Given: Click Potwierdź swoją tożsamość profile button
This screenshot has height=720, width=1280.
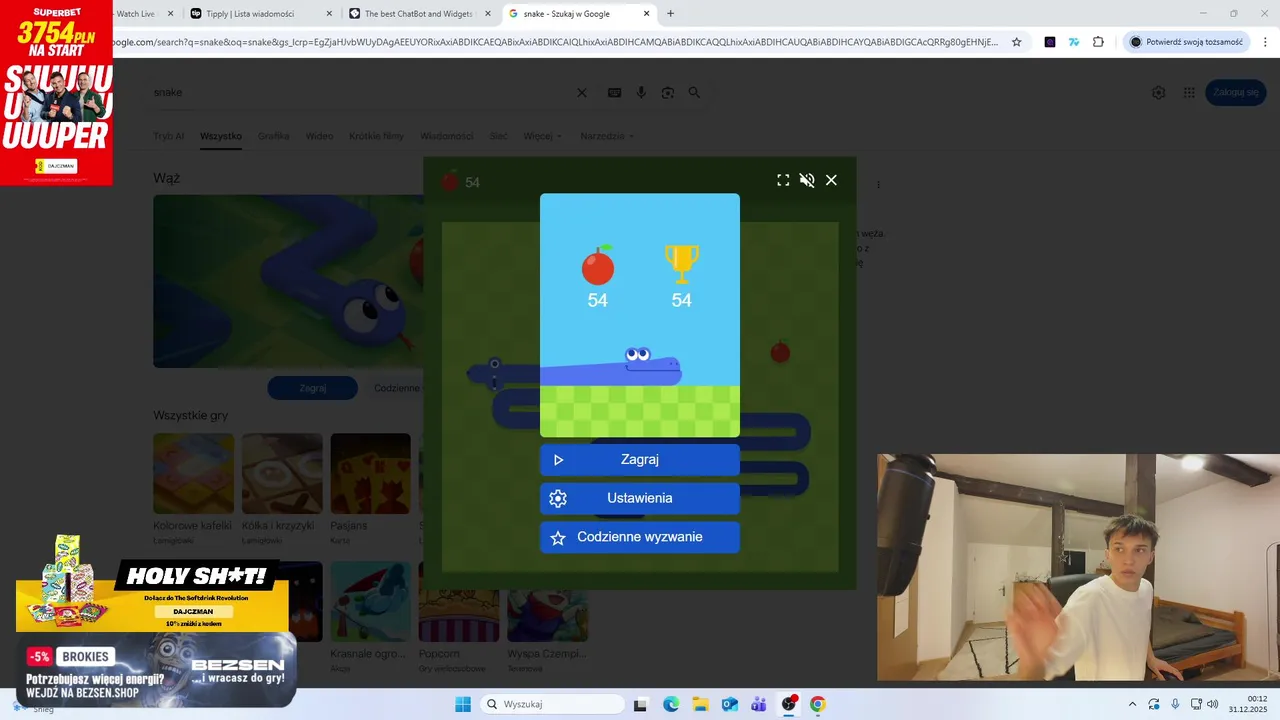Looking at the screenshot, I should tap(1186, 42).
